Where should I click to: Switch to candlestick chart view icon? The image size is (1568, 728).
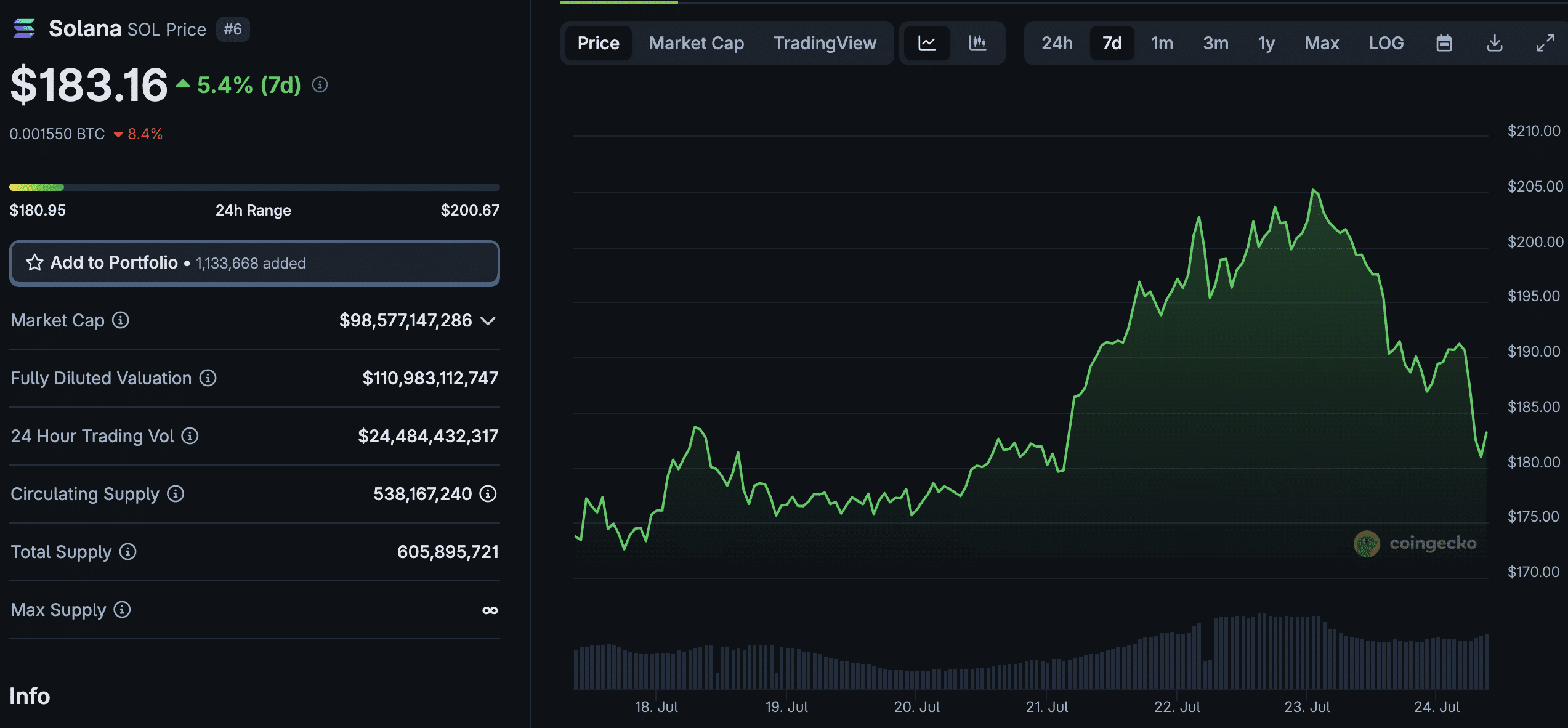point(977,43)
